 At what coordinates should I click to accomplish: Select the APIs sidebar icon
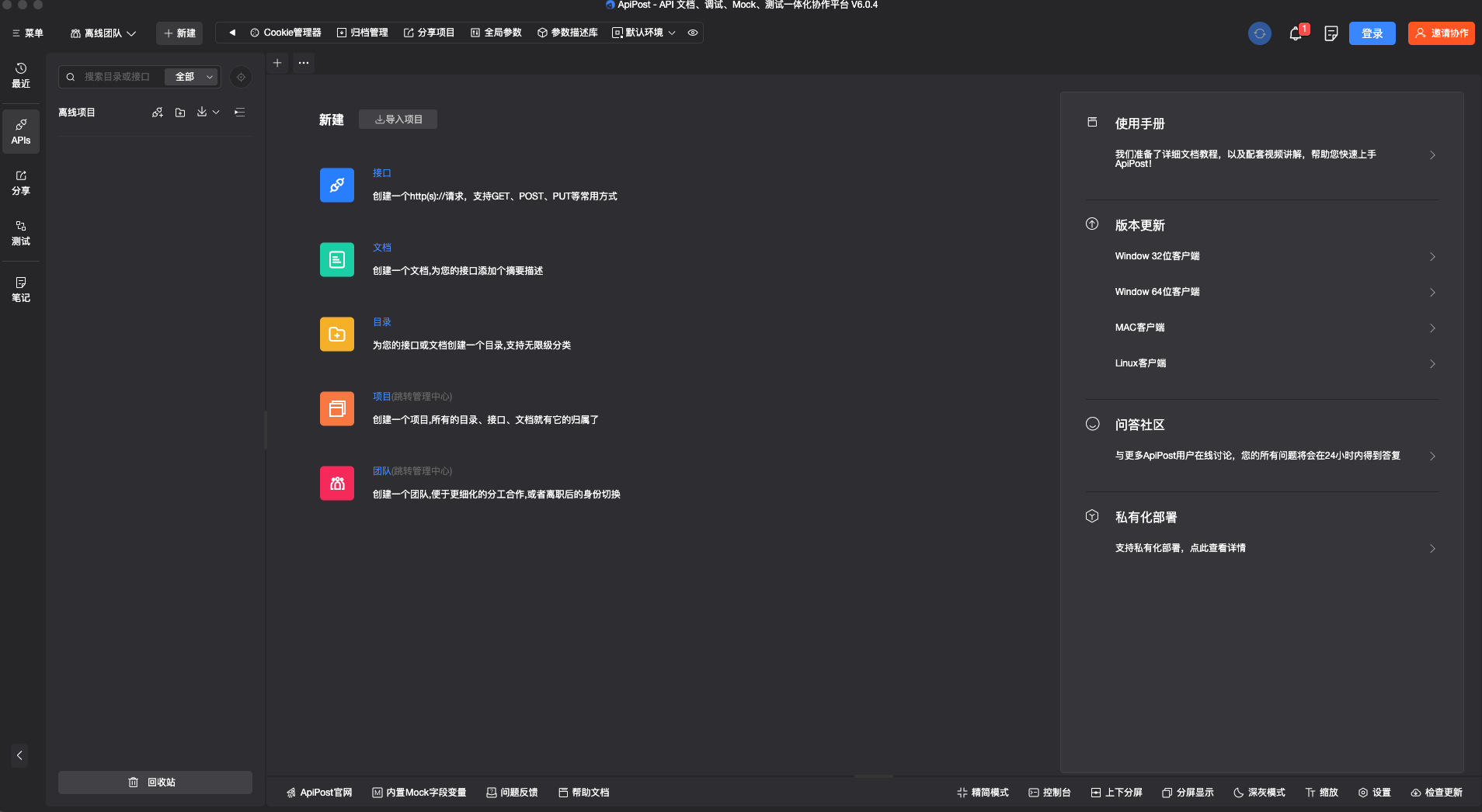[21, 131]
